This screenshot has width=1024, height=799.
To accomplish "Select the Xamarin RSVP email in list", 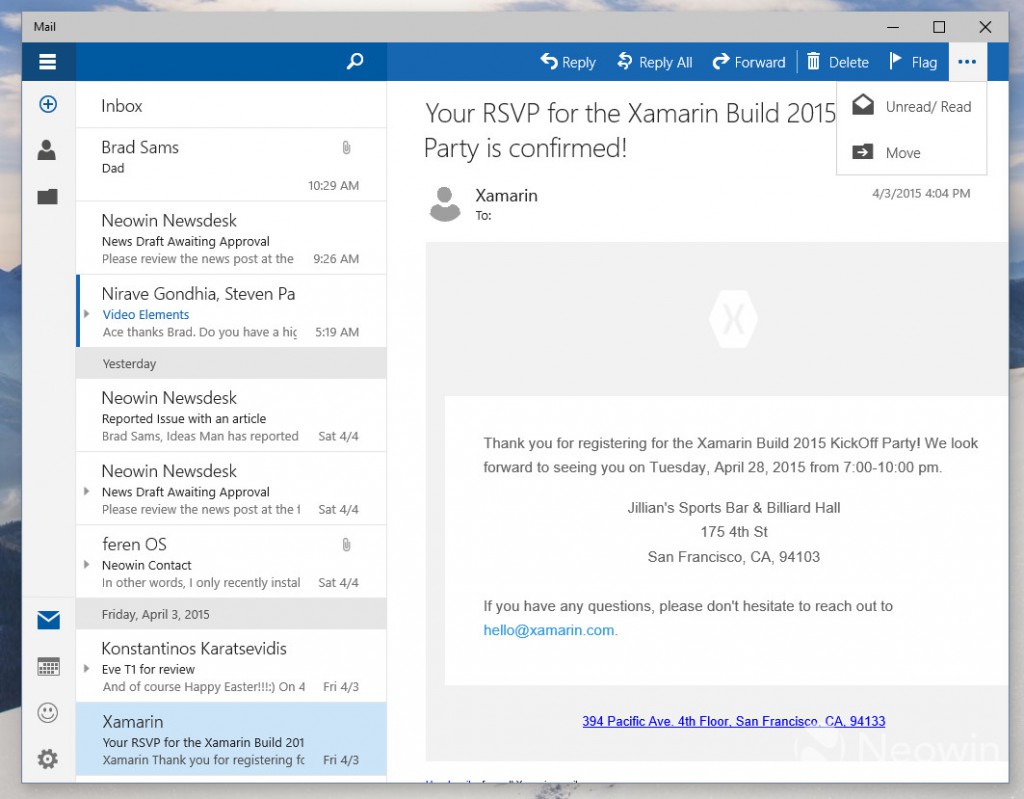I will (231, 739).
